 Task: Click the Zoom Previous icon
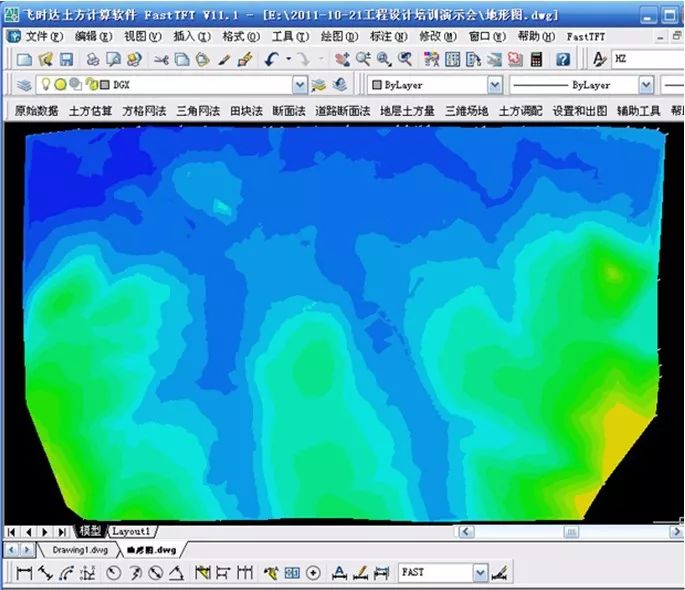[405, 59]
